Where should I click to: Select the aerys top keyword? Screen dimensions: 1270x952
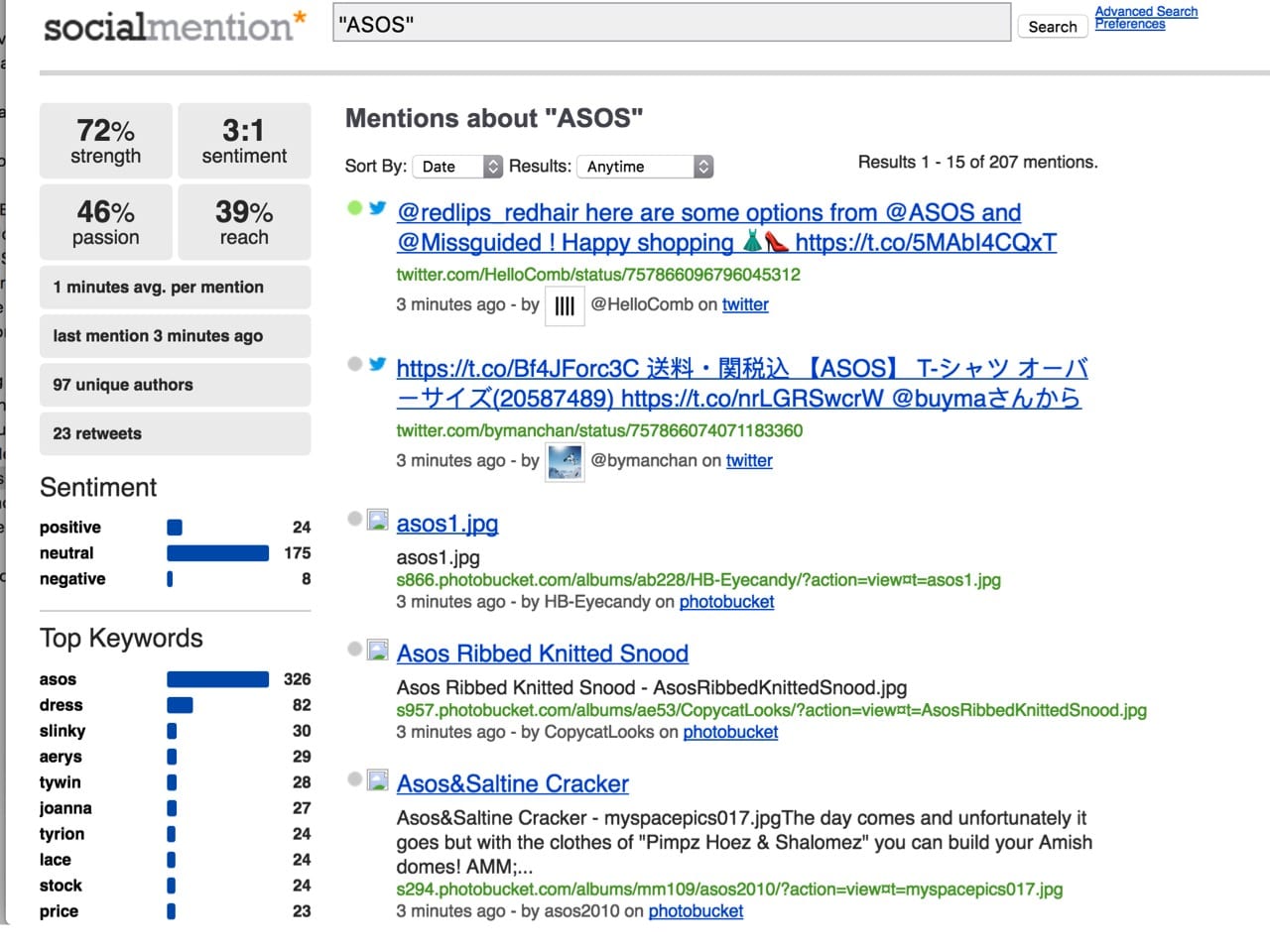coord(61,757)
